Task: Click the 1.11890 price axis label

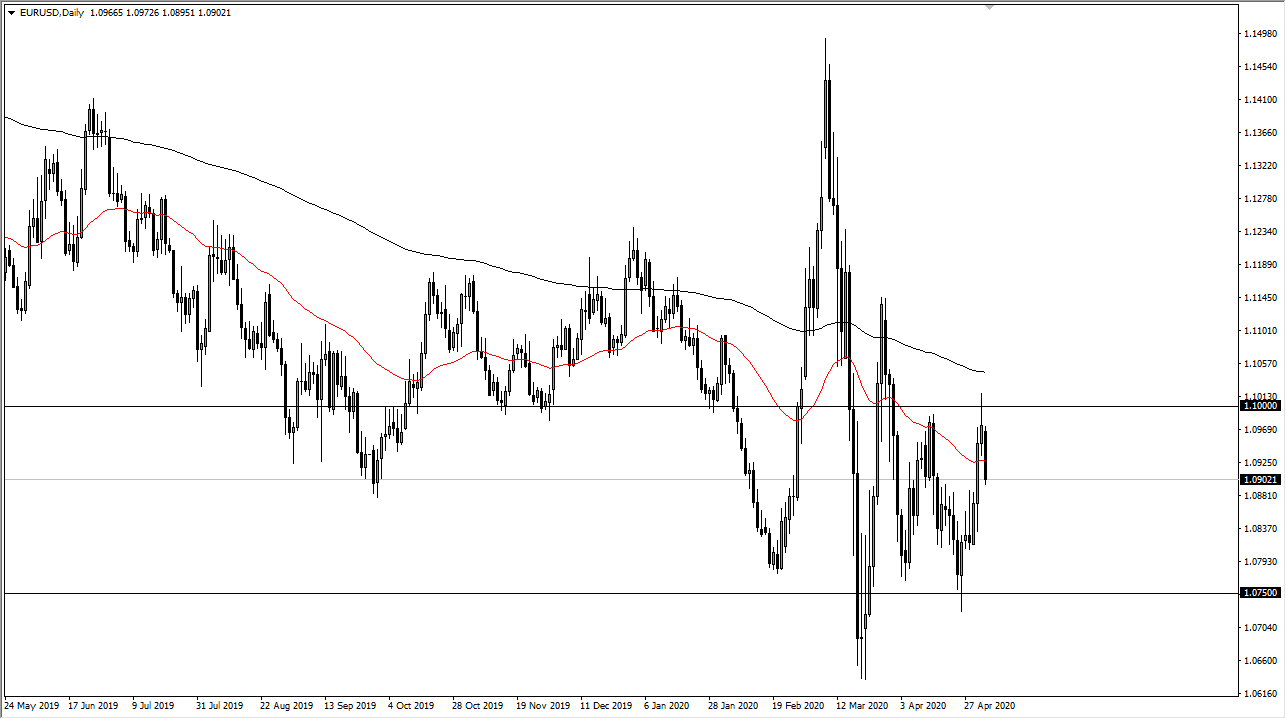Action: (x=1262, y=265)
